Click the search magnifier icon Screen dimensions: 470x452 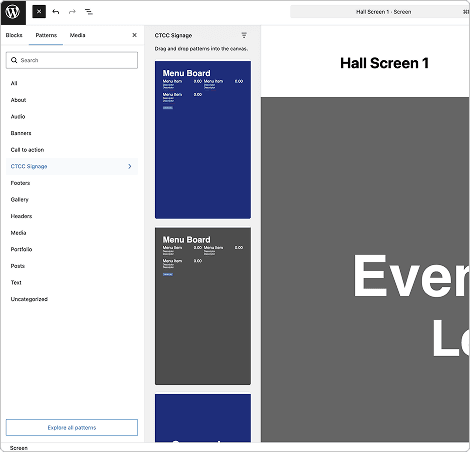[x=14, y=60]
